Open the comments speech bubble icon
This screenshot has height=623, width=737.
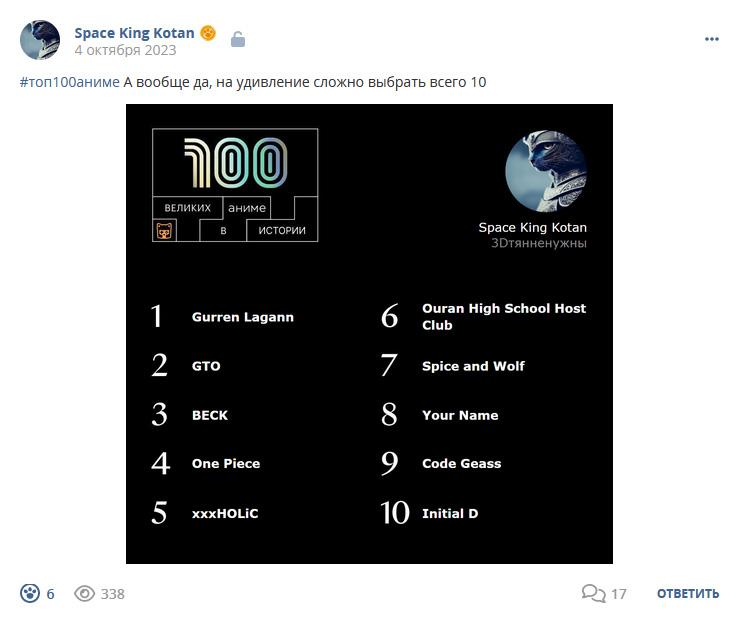click(593, 593)
